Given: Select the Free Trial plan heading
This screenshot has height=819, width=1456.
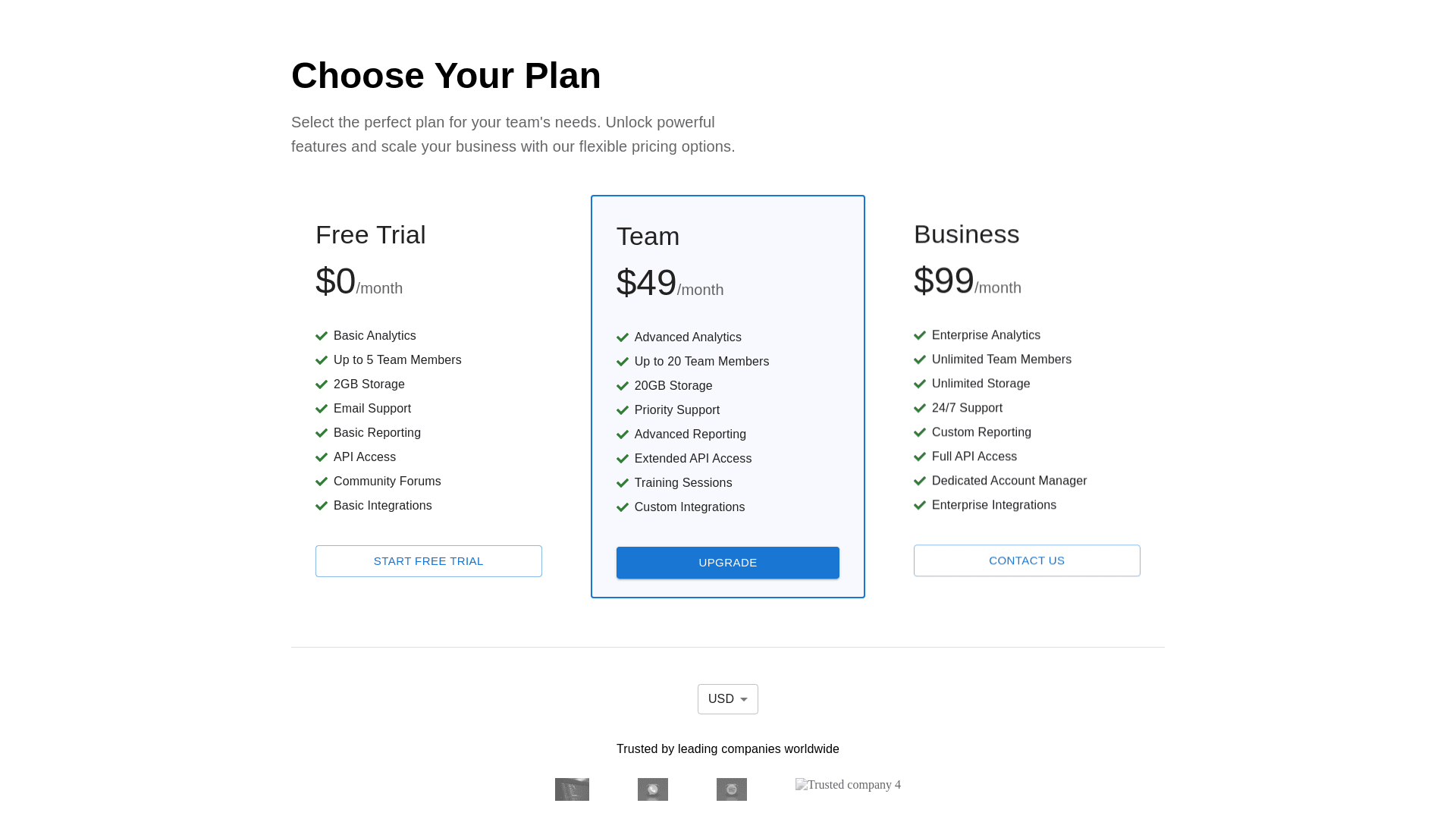Looking at the screenshot, I should [370, 235].
